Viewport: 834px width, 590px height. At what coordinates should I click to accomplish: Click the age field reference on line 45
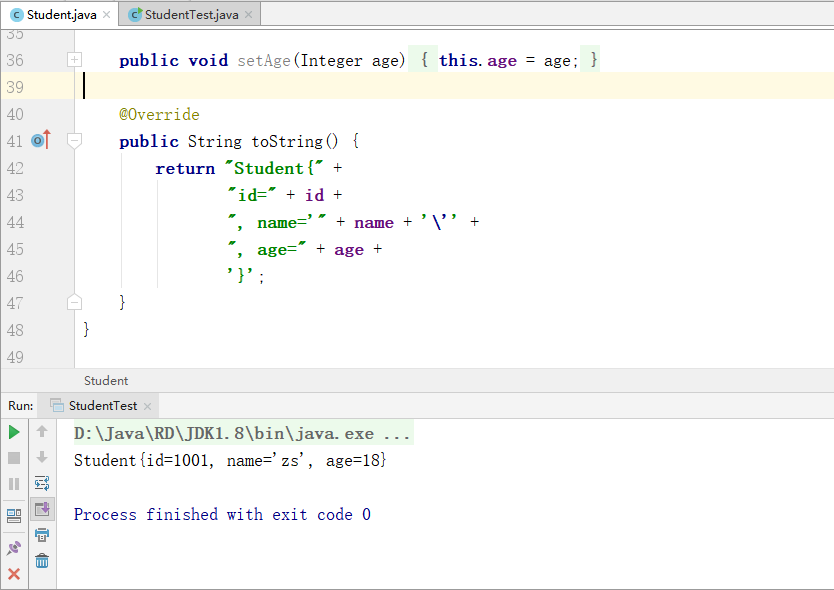(349, 250)
